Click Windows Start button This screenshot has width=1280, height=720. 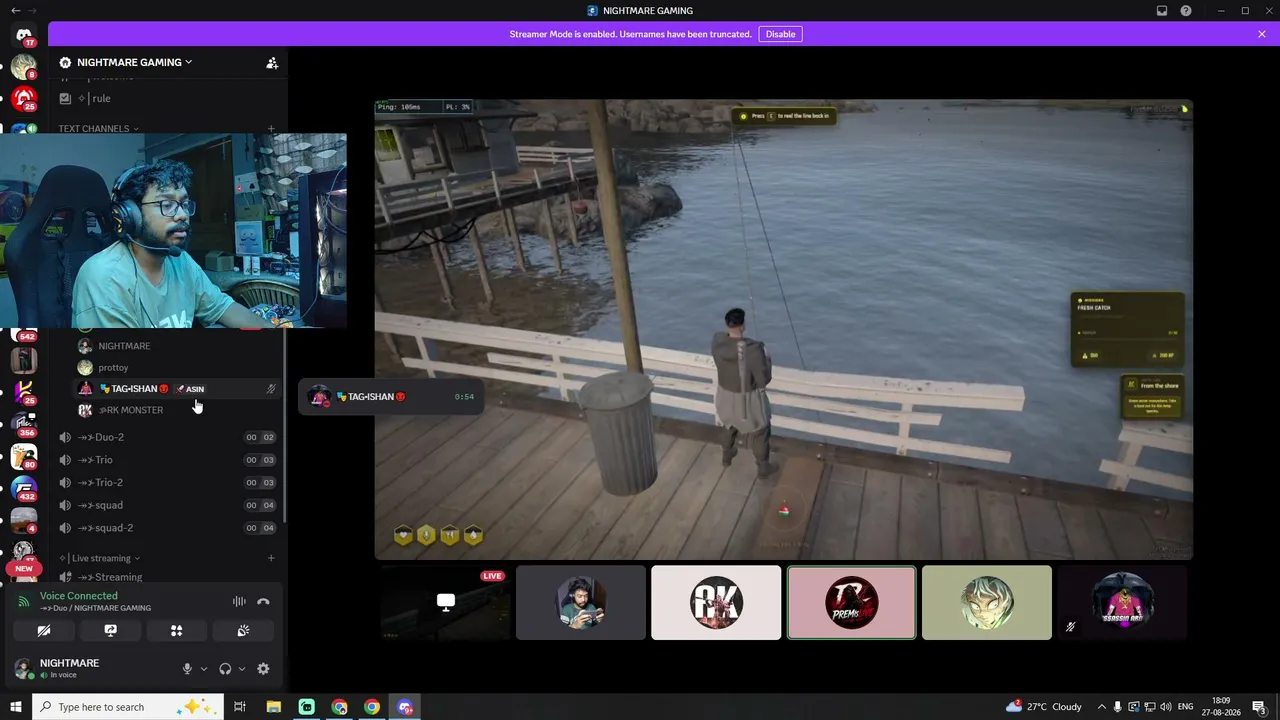tap(16, 707)
